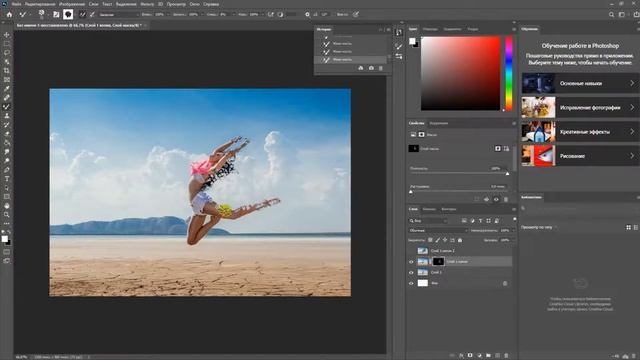Show the top layer Слой 1 копия 2

coord(411,251)
